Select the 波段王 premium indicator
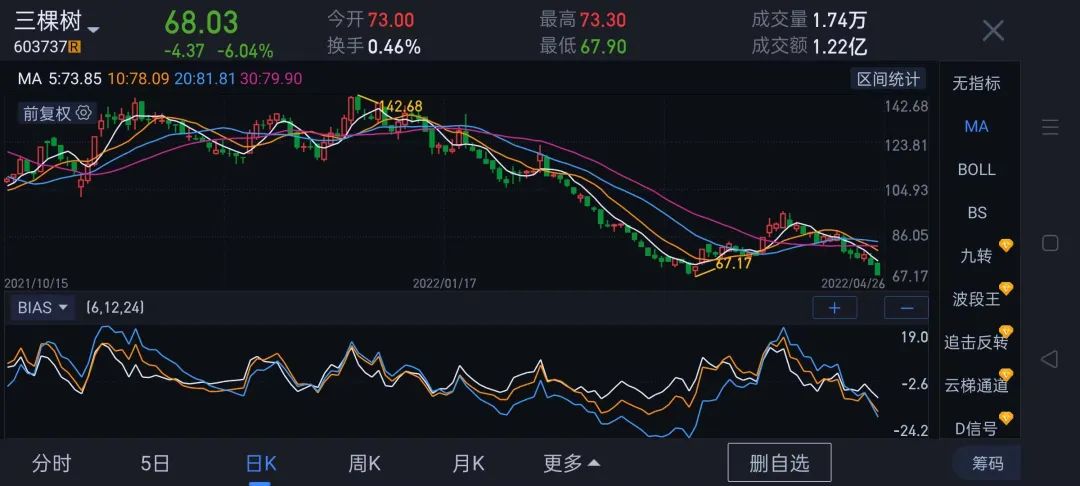The image size is (1080, 486). (x=976, y=299)
